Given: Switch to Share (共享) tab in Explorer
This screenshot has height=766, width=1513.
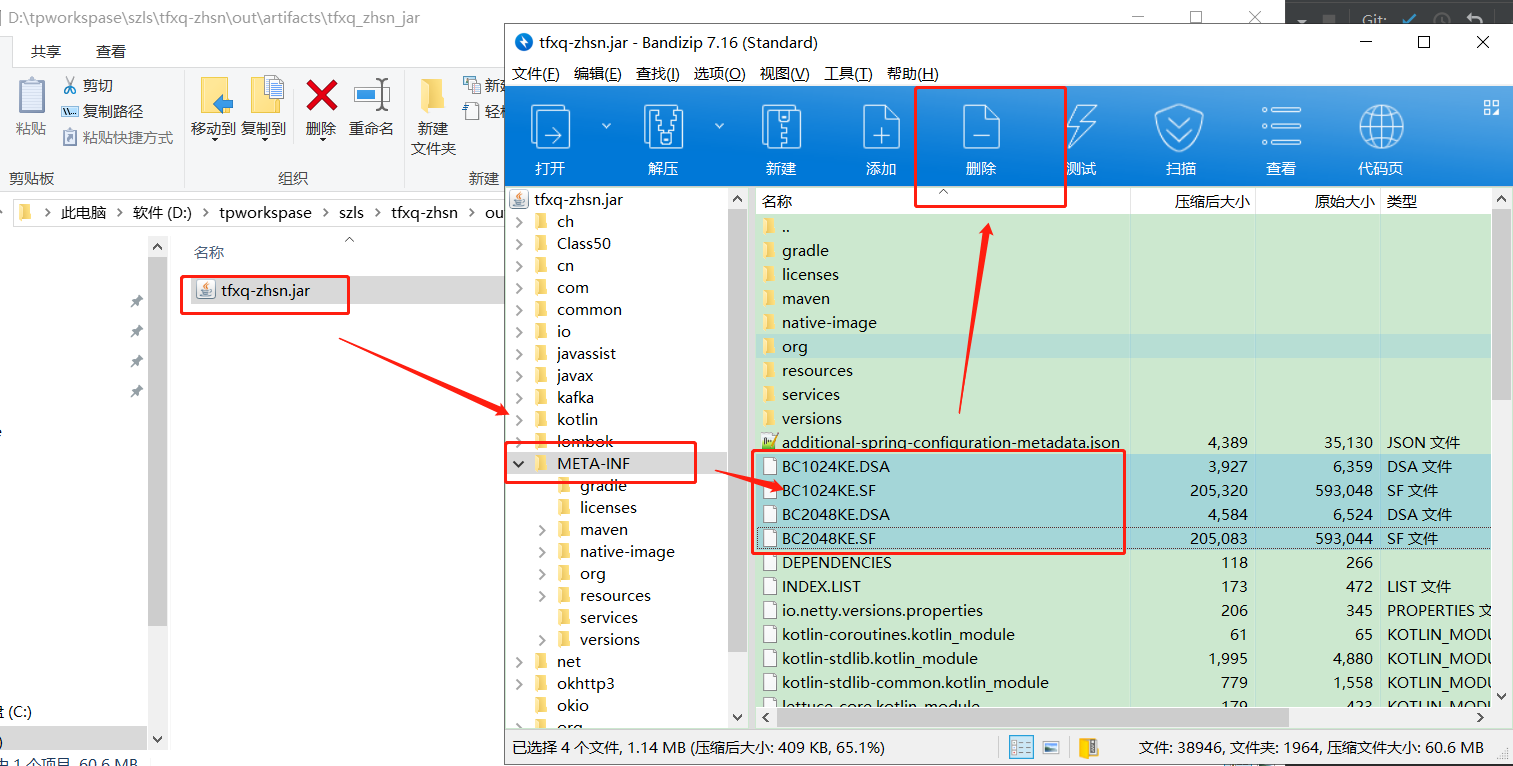Looking at the screenshot, I should [46, 51].
